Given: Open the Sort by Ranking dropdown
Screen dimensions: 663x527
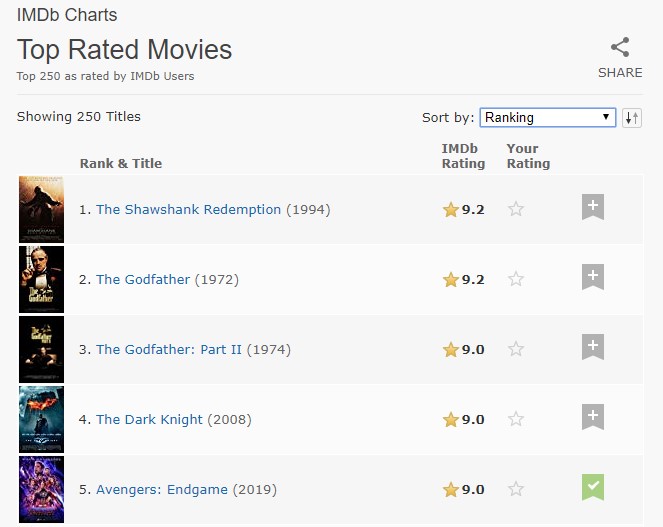Looking at the screenshot, I should pyautogui.click(x=547, y=118).
